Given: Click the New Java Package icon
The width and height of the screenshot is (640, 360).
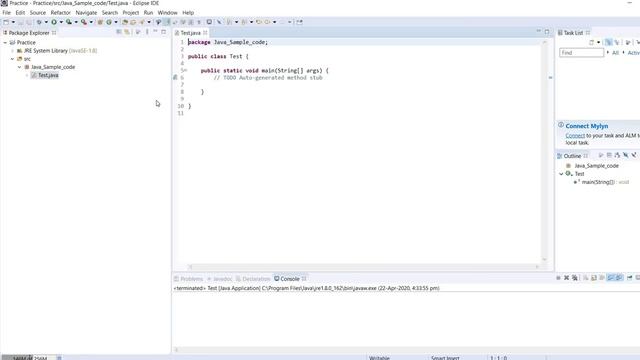Looking at the screenshot, I should pos(100,22).
